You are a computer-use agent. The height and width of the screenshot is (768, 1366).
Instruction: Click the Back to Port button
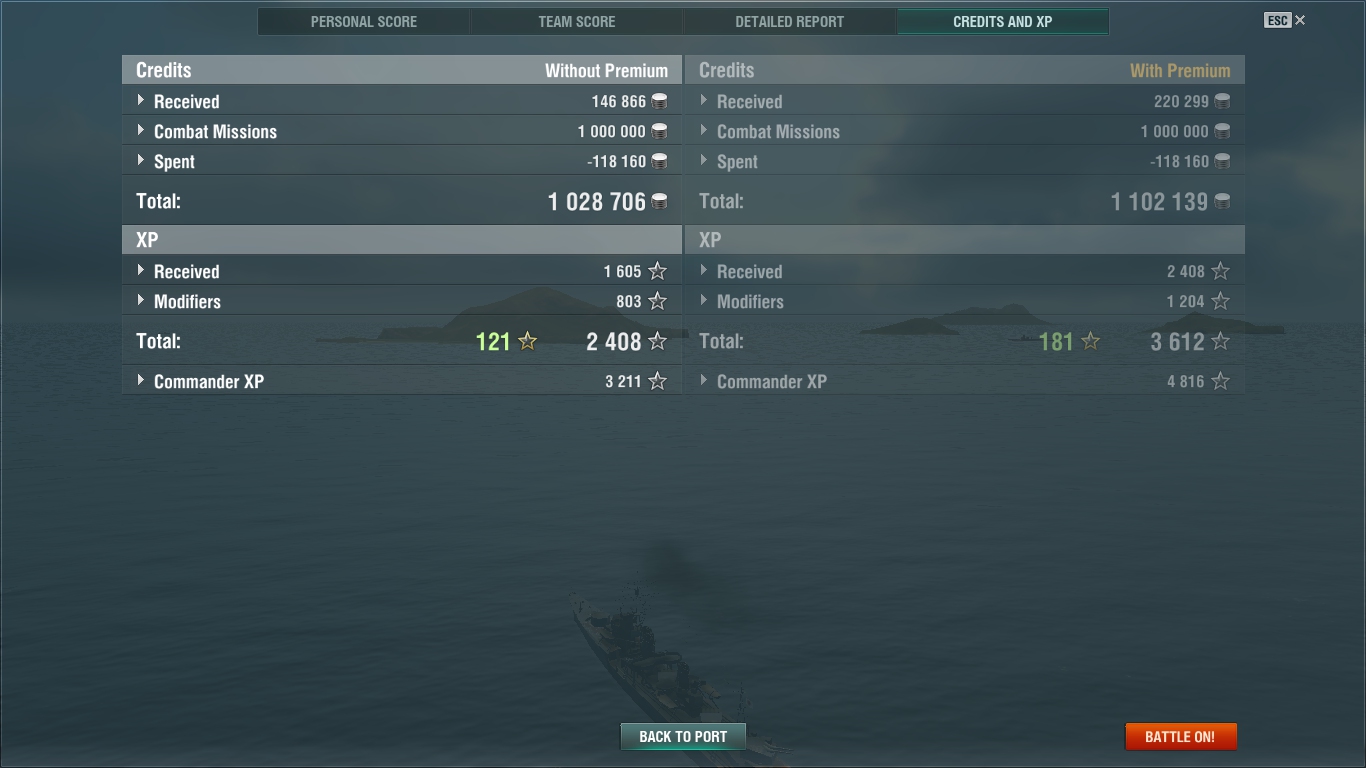click(x=683, y=737)
